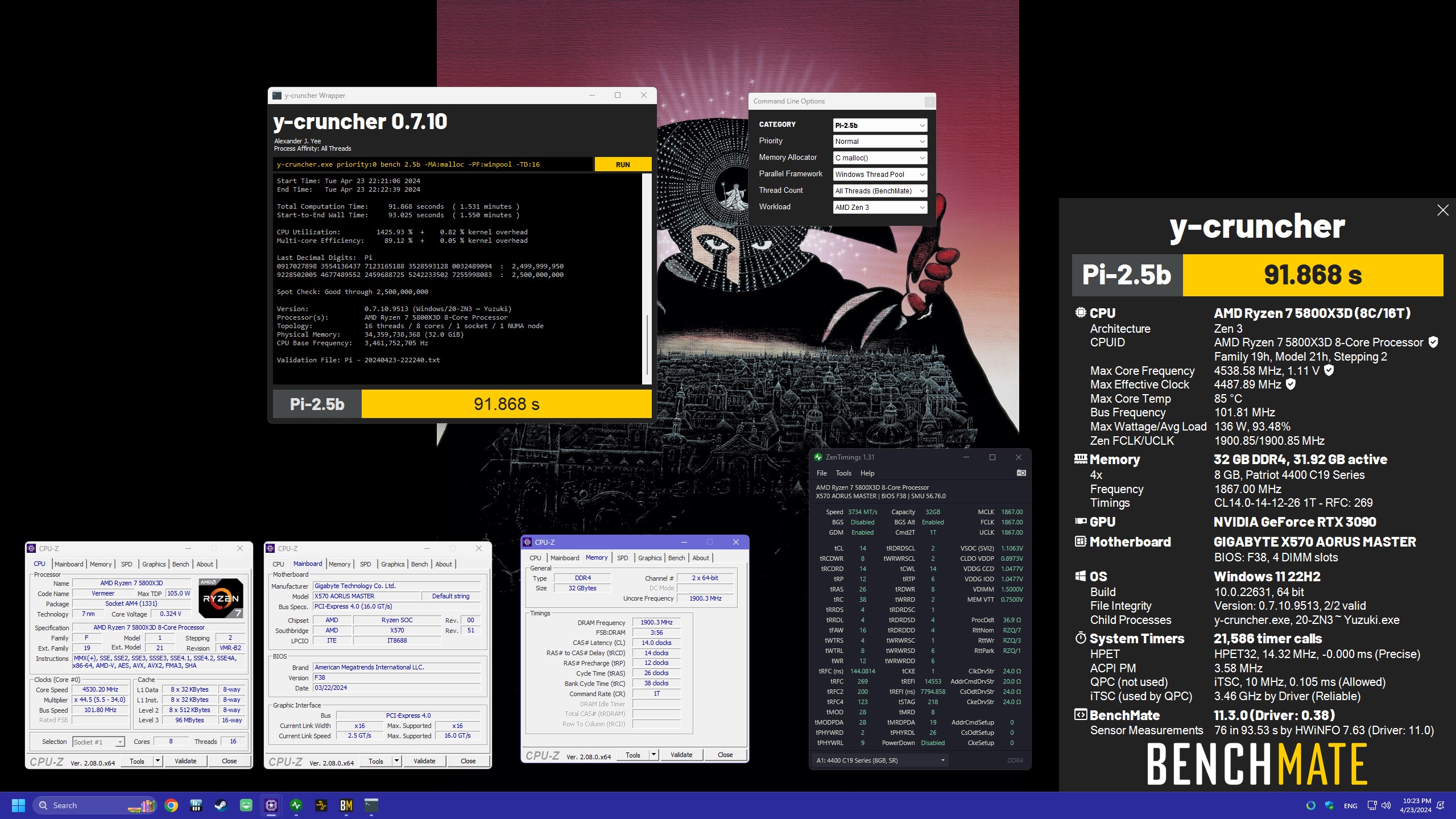Start the benchmark with the RUN button
The width and height of the screenshot is (1456, 819).
623,164
